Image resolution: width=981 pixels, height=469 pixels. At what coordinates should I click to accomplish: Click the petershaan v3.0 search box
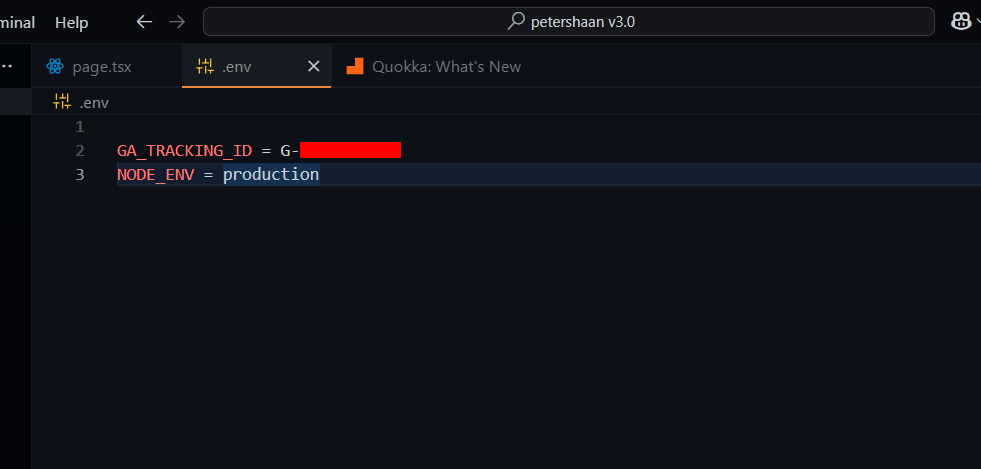coord(569,22)
